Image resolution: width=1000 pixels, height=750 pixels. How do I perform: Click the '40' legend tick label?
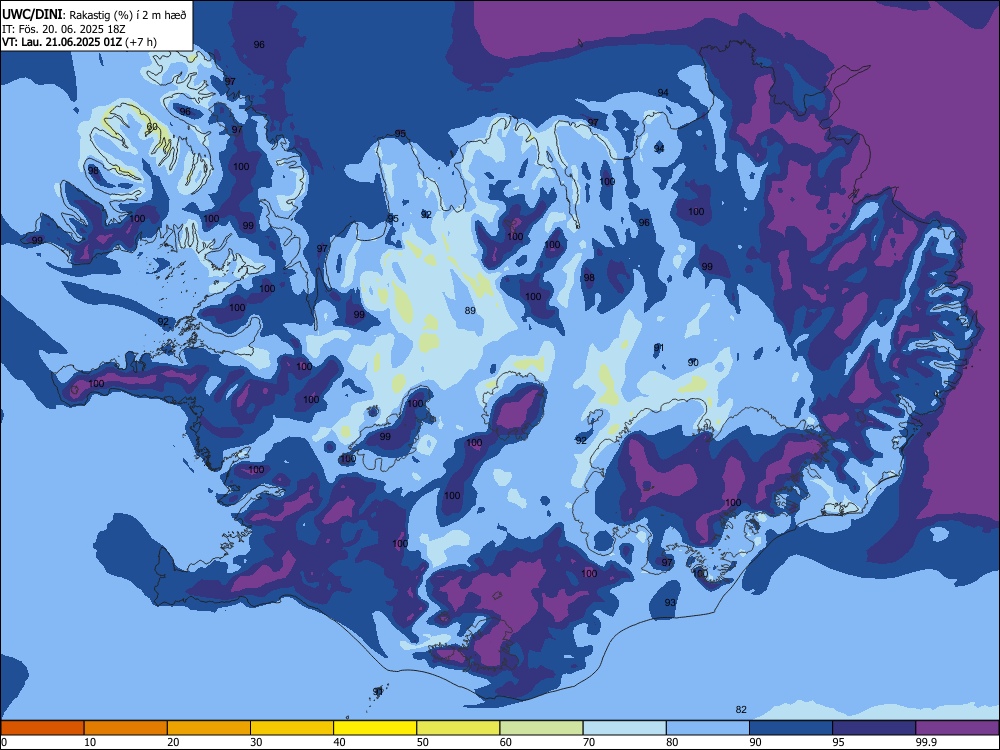(339, 742)
